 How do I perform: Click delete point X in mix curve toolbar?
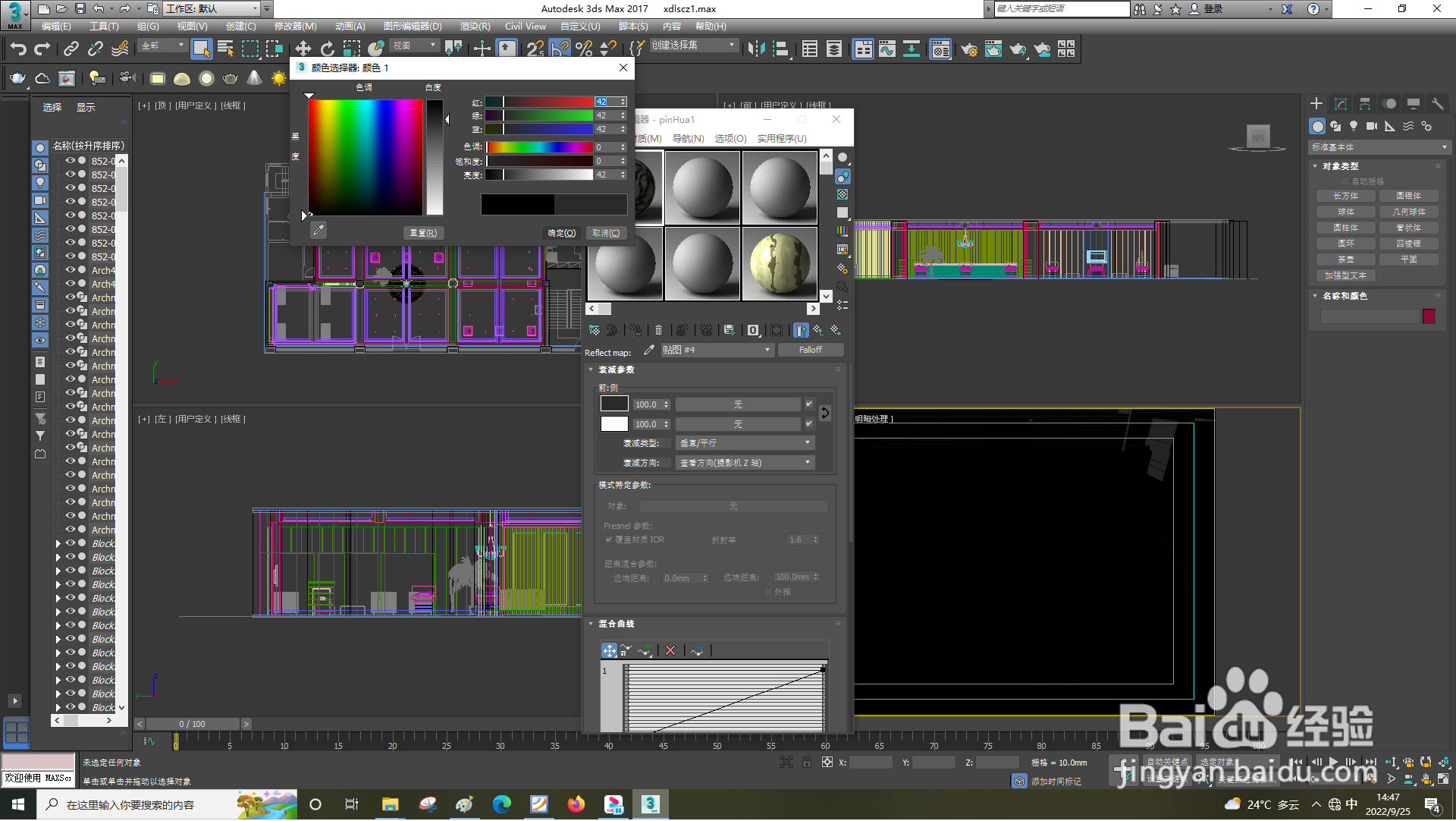pyautogui.click(x=670, y=651)
